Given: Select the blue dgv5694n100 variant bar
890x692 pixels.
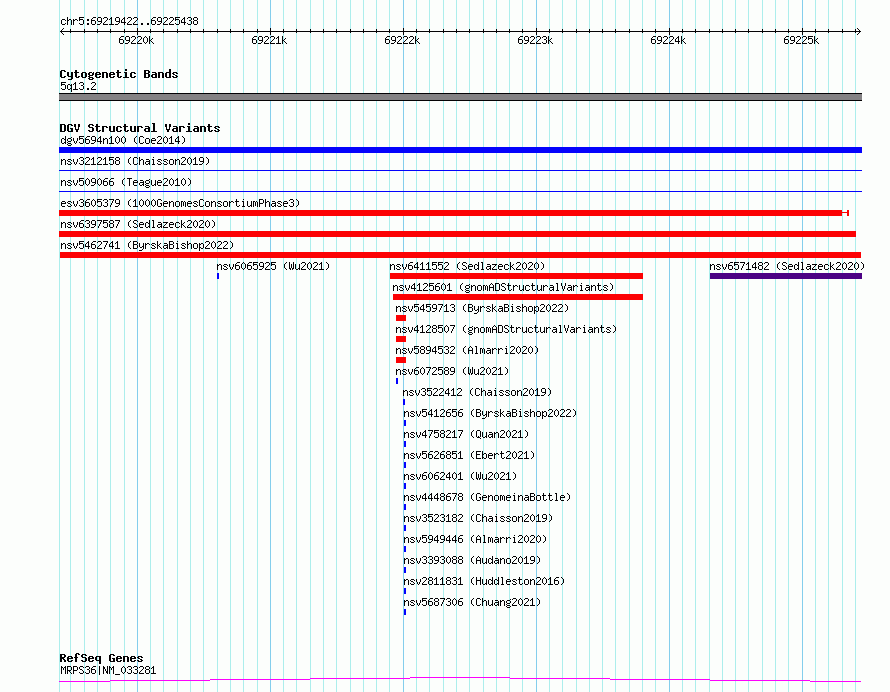Looking at the screenshot, I should click(460, 150).
